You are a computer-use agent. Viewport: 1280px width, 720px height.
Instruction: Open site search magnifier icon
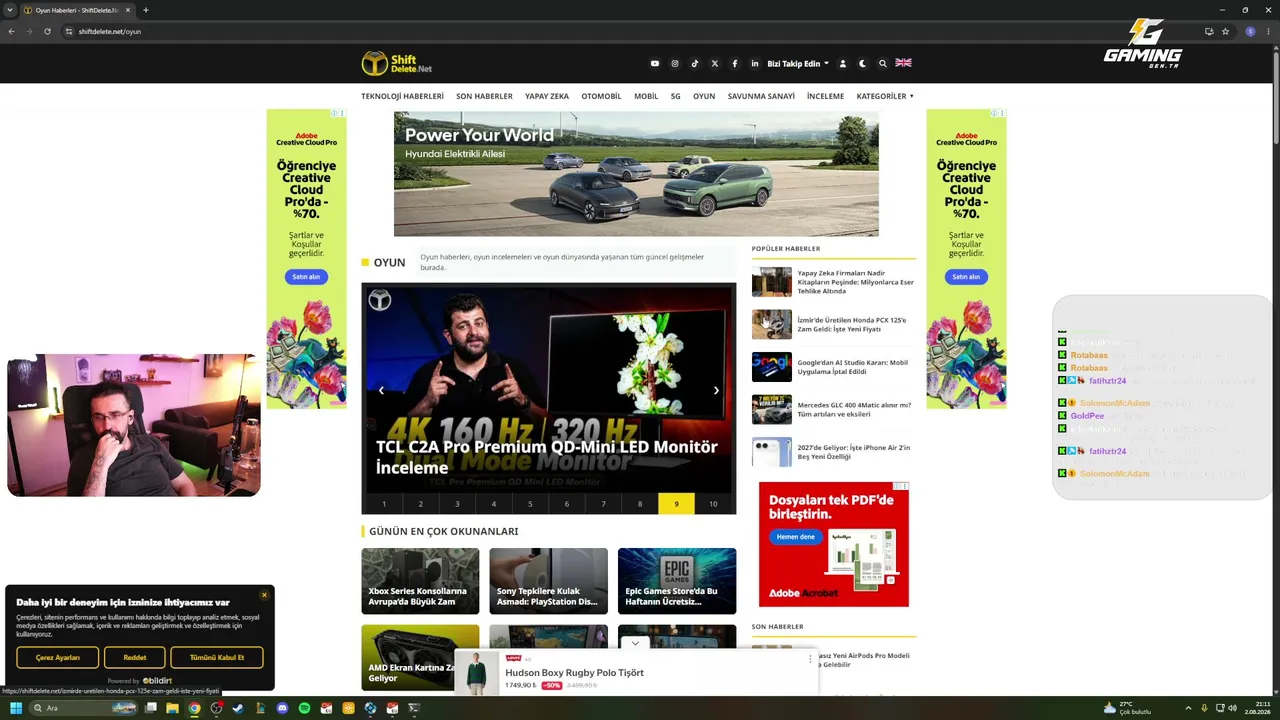[883, 63]
